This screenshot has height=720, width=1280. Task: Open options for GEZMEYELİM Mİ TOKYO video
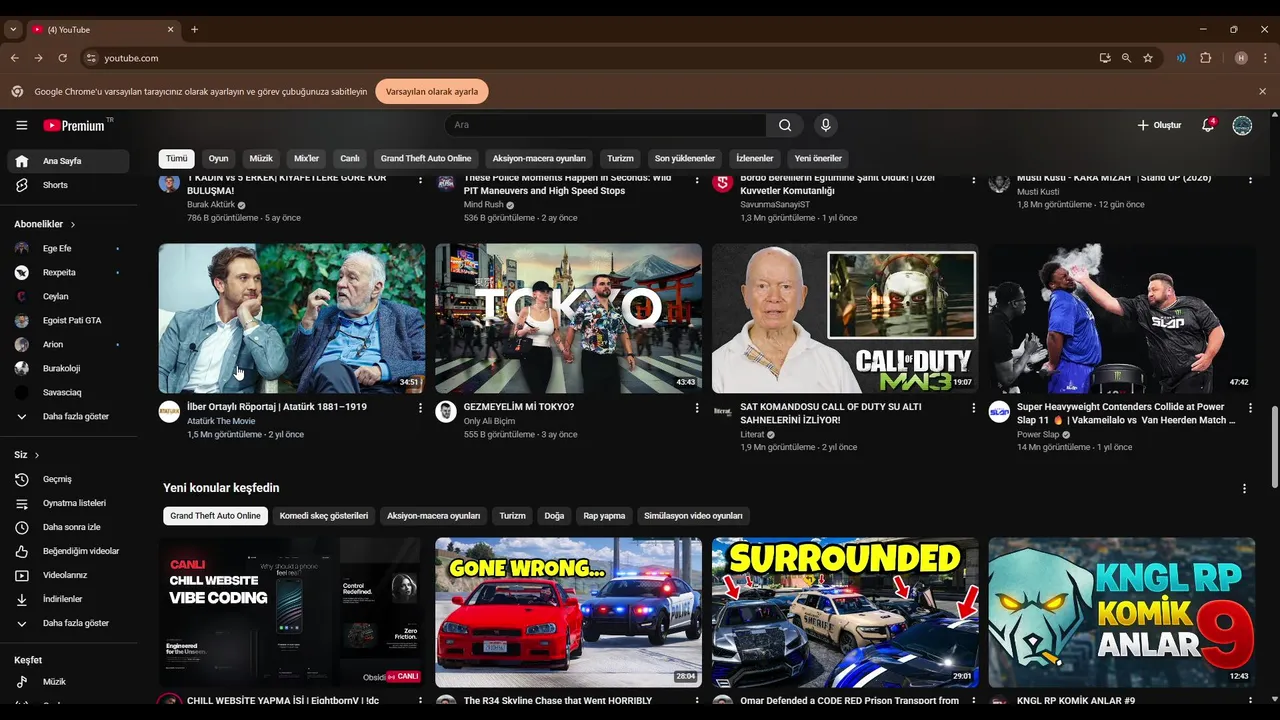(x=697, y=408)
